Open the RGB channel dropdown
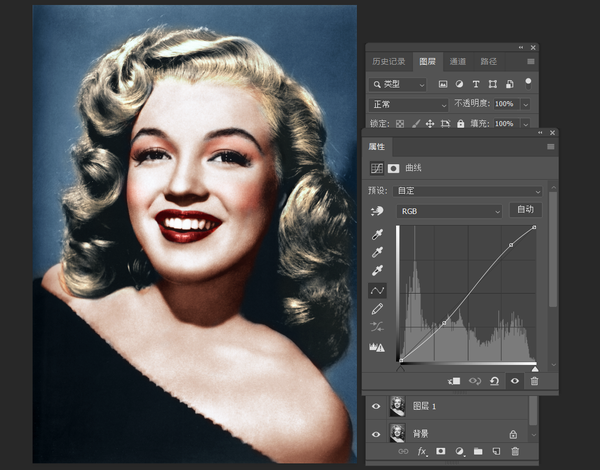The width and height of the screenshot is (600, 470). (x=449, y=211)
